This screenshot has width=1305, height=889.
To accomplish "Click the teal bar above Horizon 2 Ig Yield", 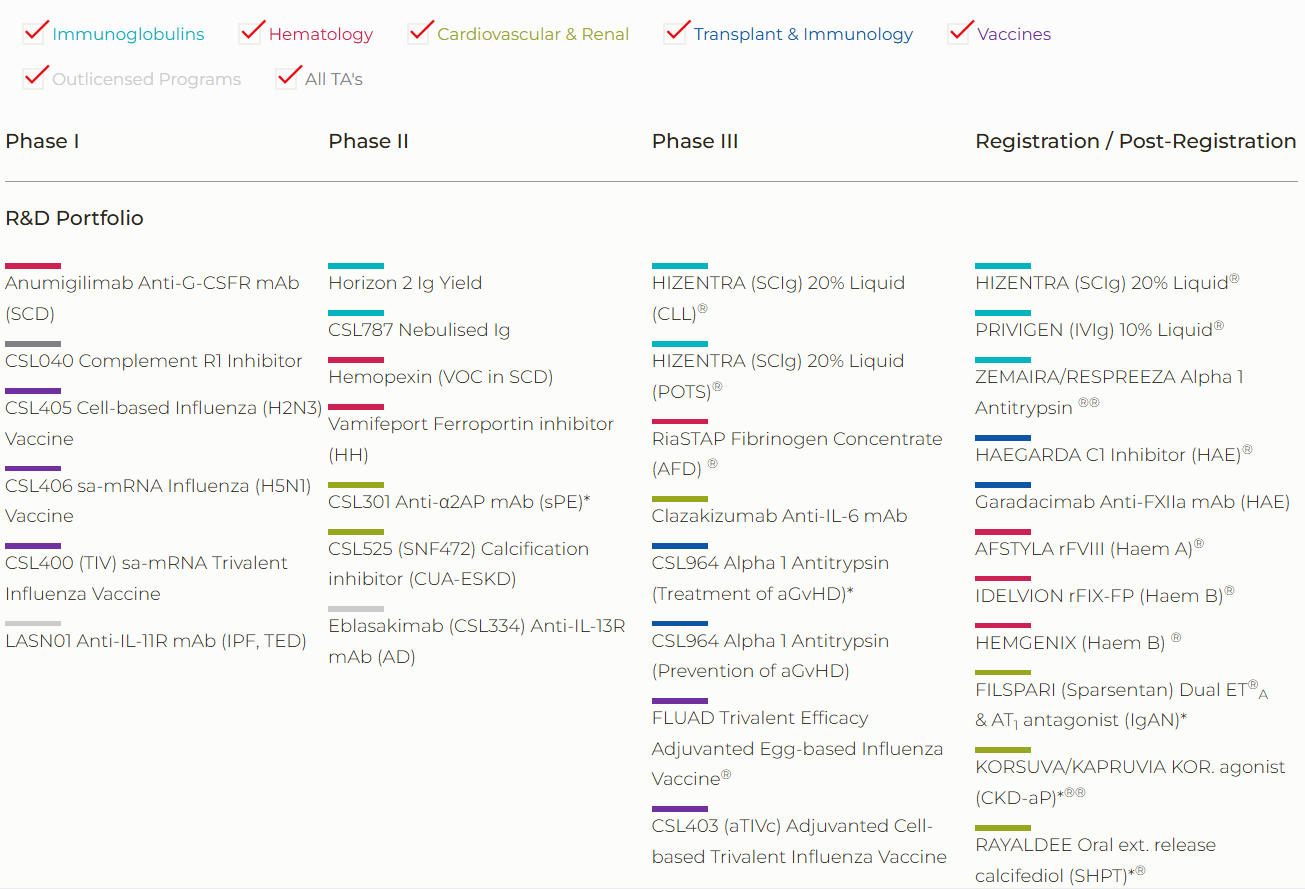I will pyautogui.click(x=356, y=266).
